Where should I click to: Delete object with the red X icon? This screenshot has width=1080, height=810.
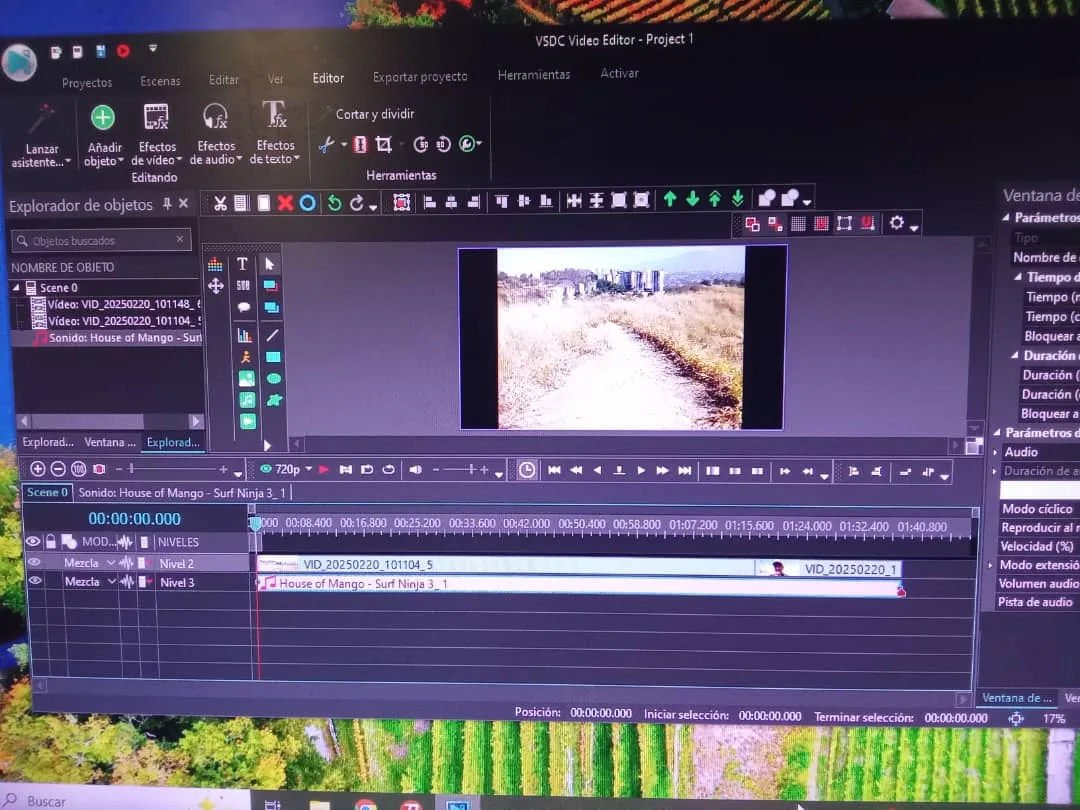285,202
